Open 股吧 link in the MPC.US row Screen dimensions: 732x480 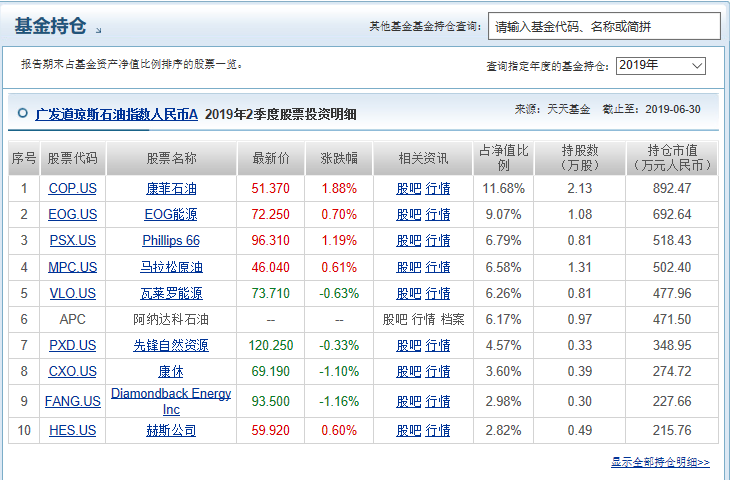(408, 268)
